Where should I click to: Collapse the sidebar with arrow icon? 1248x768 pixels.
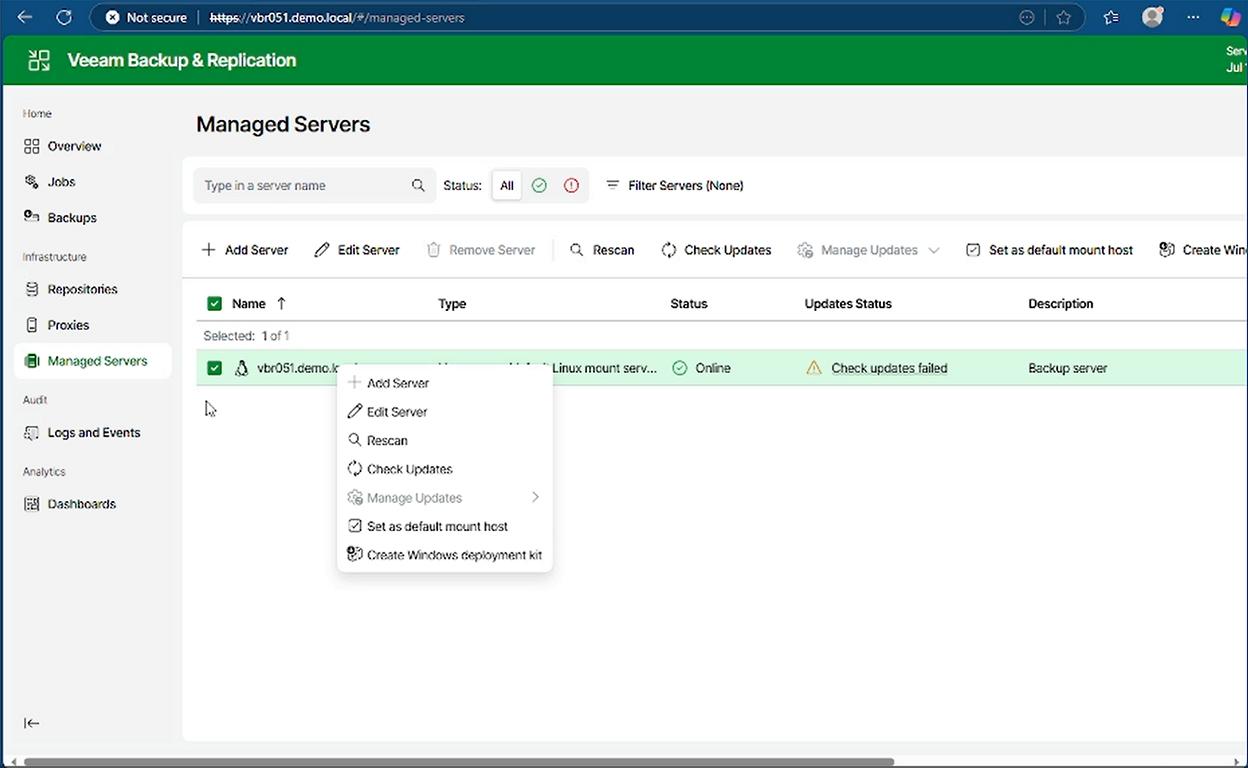click(x=32, y=723)
